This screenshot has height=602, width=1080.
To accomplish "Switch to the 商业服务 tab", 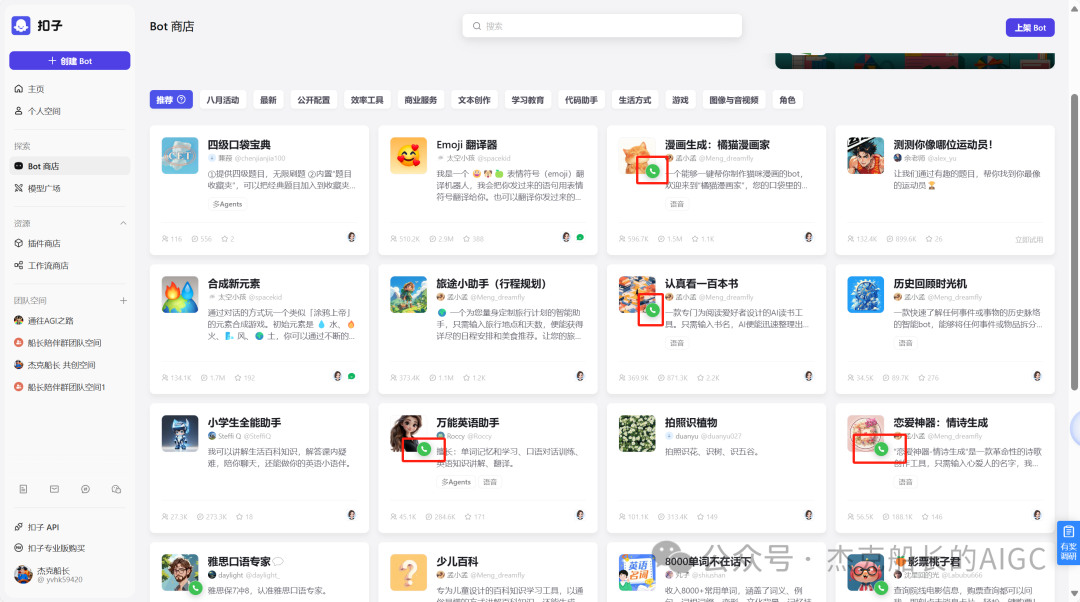I will click(421, 100).
